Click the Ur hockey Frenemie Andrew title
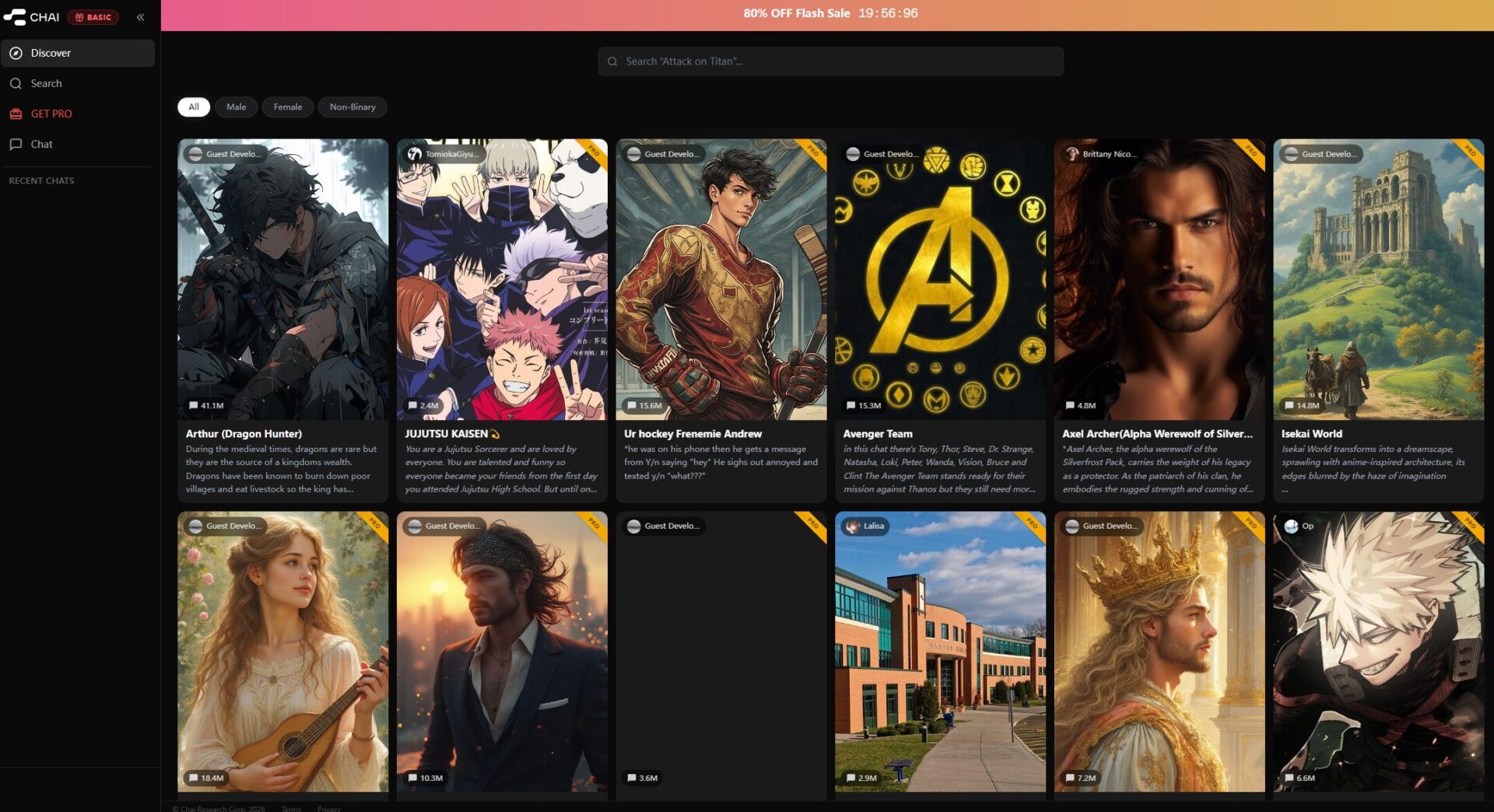 [x=693, y=434]
